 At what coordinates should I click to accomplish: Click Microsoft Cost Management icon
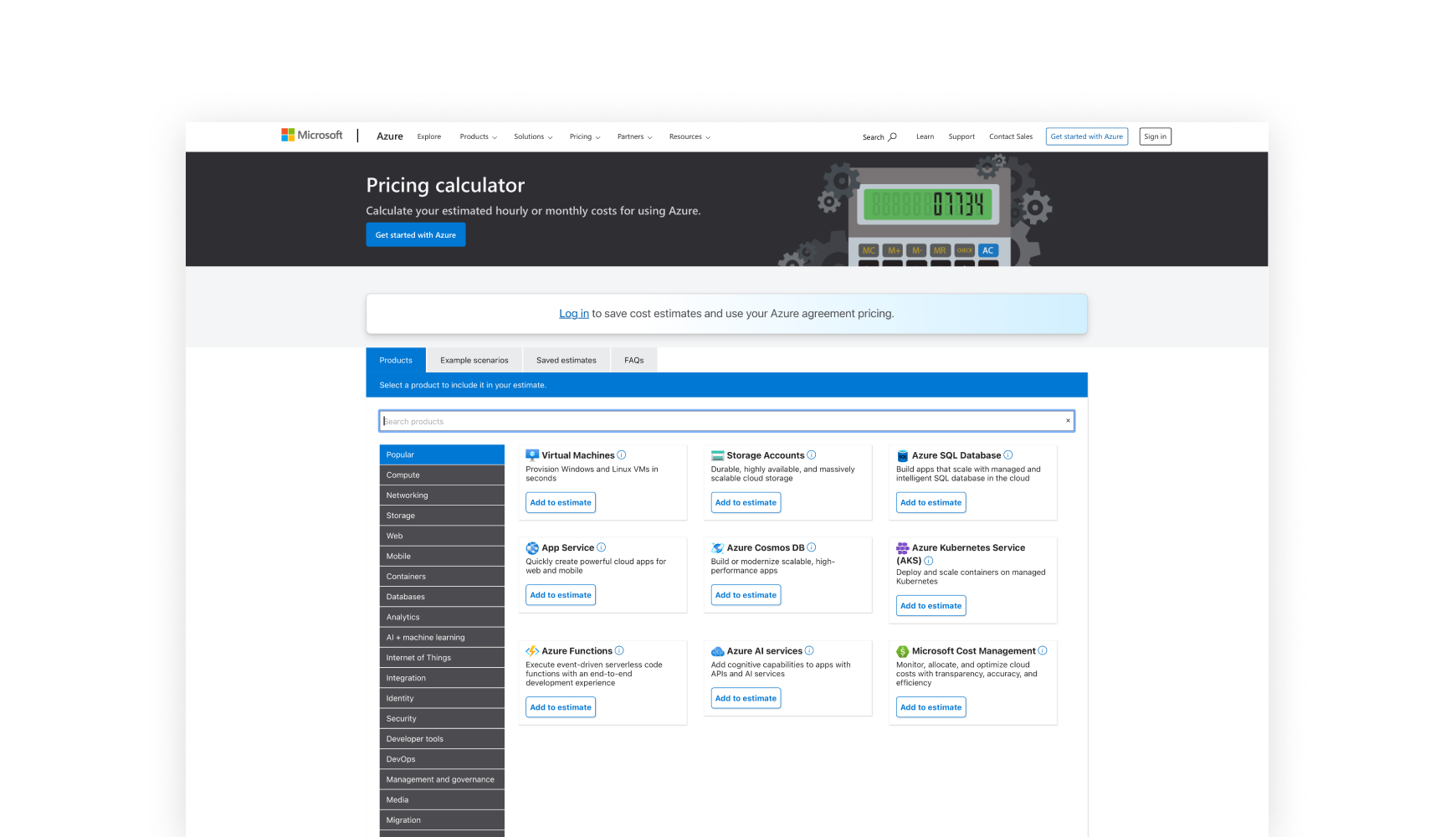coord(903,651)
